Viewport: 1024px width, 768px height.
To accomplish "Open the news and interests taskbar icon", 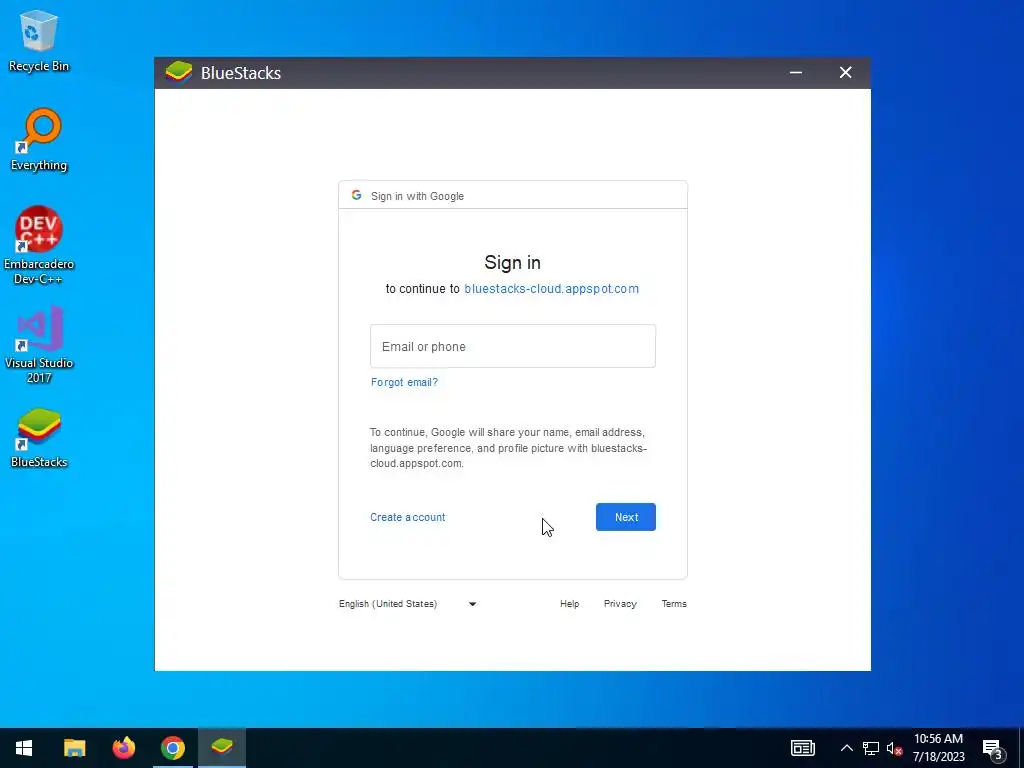I will [803, 748].
